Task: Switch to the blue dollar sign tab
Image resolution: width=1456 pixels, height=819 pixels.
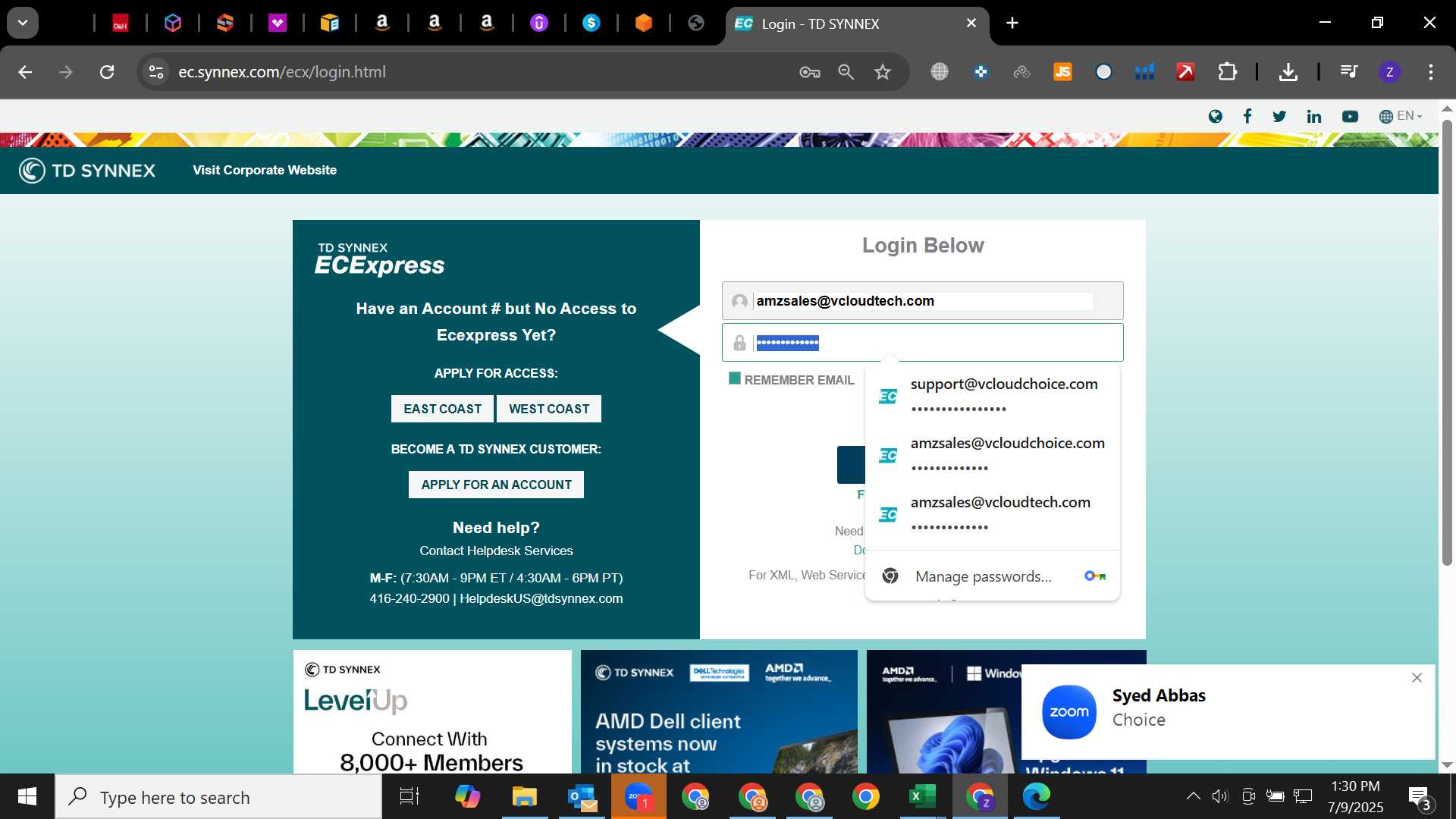Action: [591, 24]
